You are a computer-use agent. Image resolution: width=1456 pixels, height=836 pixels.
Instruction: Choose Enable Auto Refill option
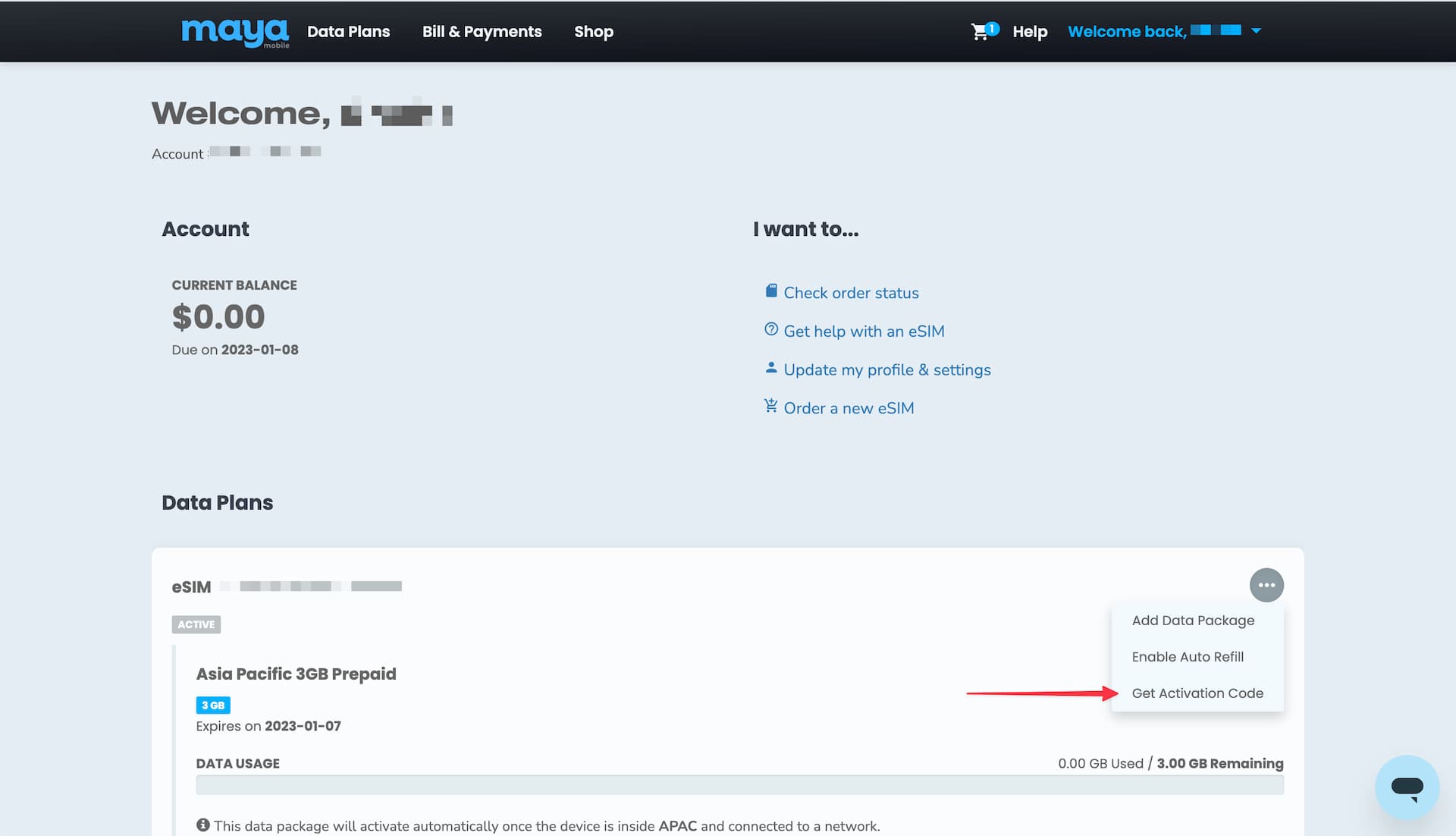[x=1188, y=657]
